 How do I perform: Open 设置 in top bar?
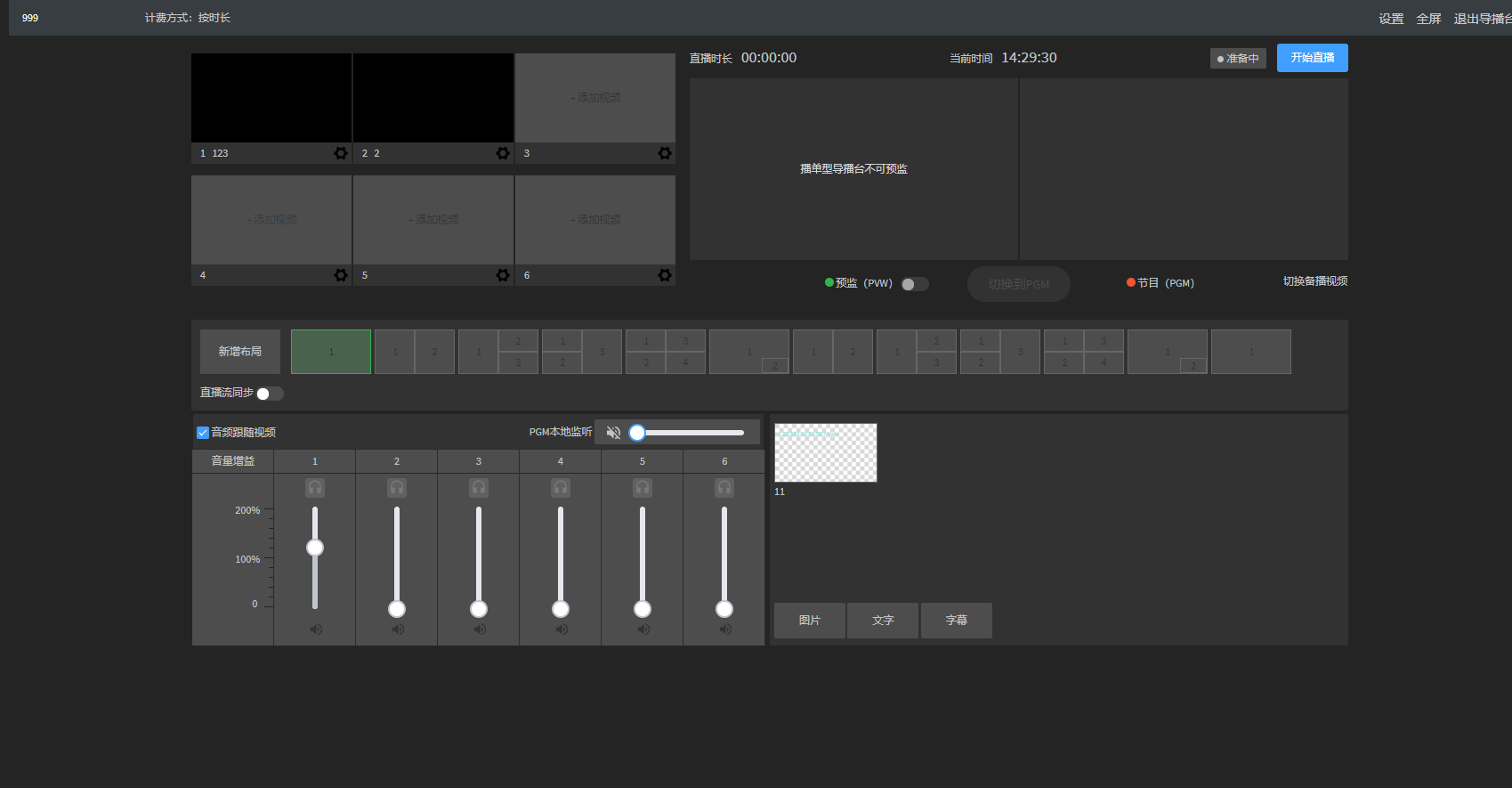(1391, 19)
